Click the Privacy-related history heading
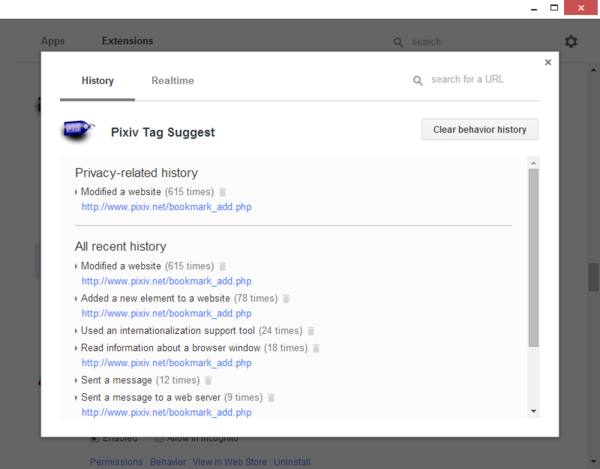Screen dimensions: 600x469 [136, 173]
